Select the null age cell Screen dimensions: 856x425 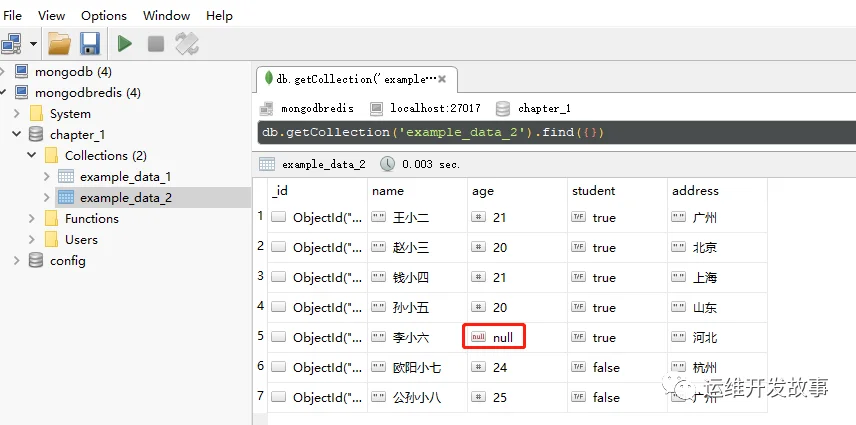[x=518, y=338]
